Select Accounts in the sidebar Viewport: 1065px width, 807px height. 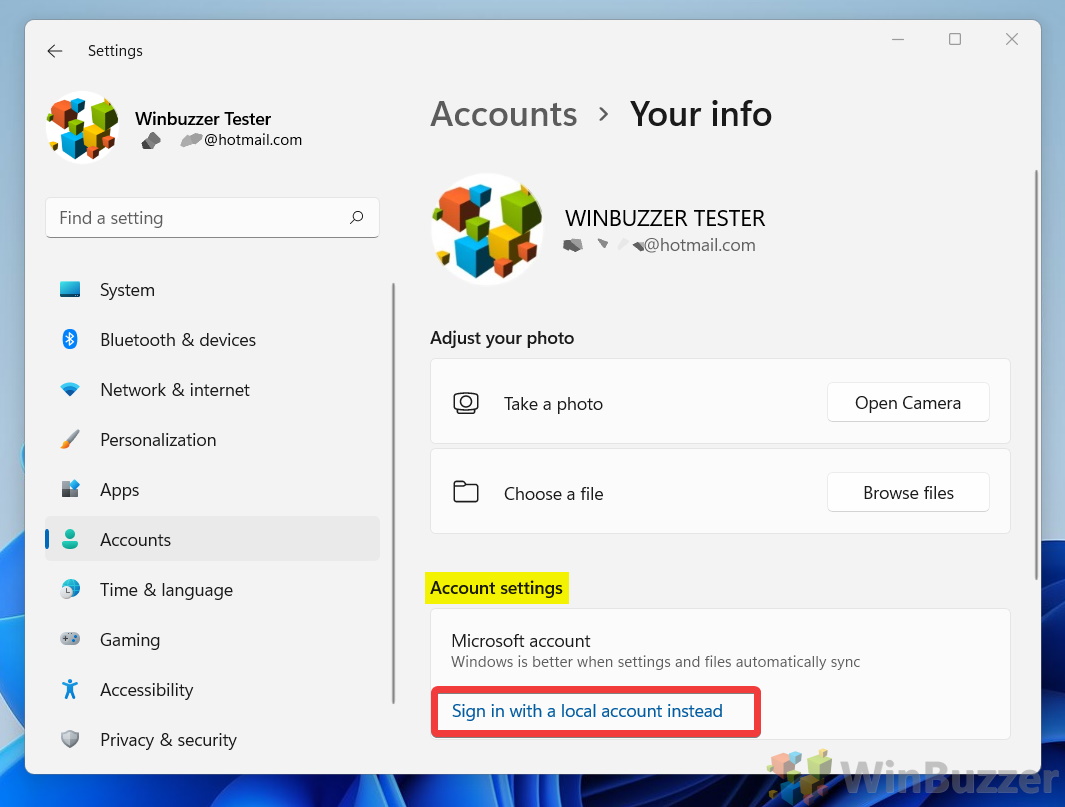212,539
